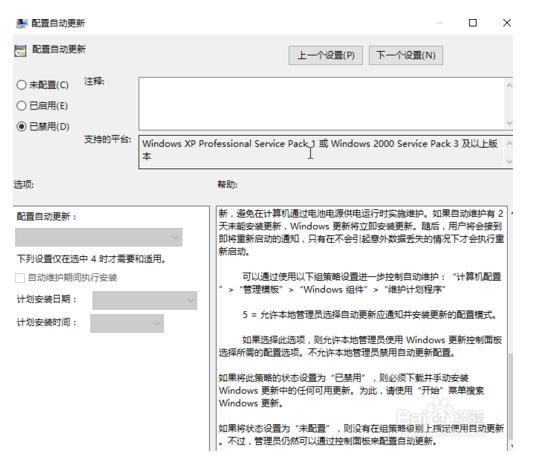Click the policy setting icon beside 配置自动更新 heading
This screenshot has height=467, width=550.
(20, 51)
